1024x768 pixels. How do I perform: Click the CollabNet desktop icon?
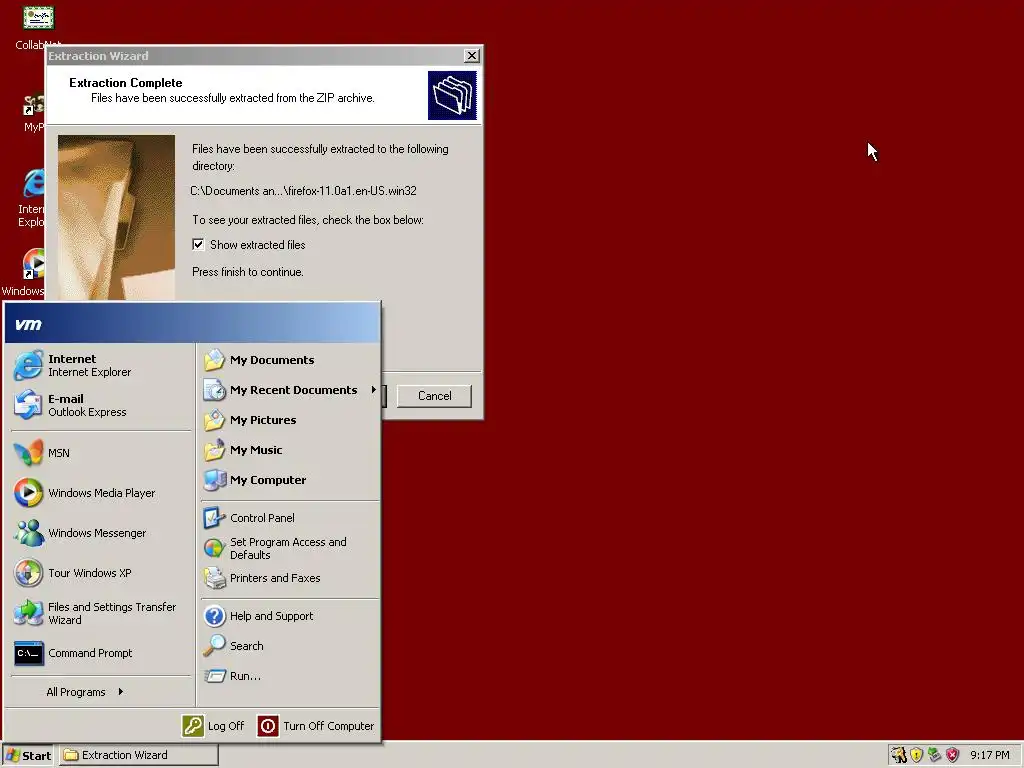point(38,27)
